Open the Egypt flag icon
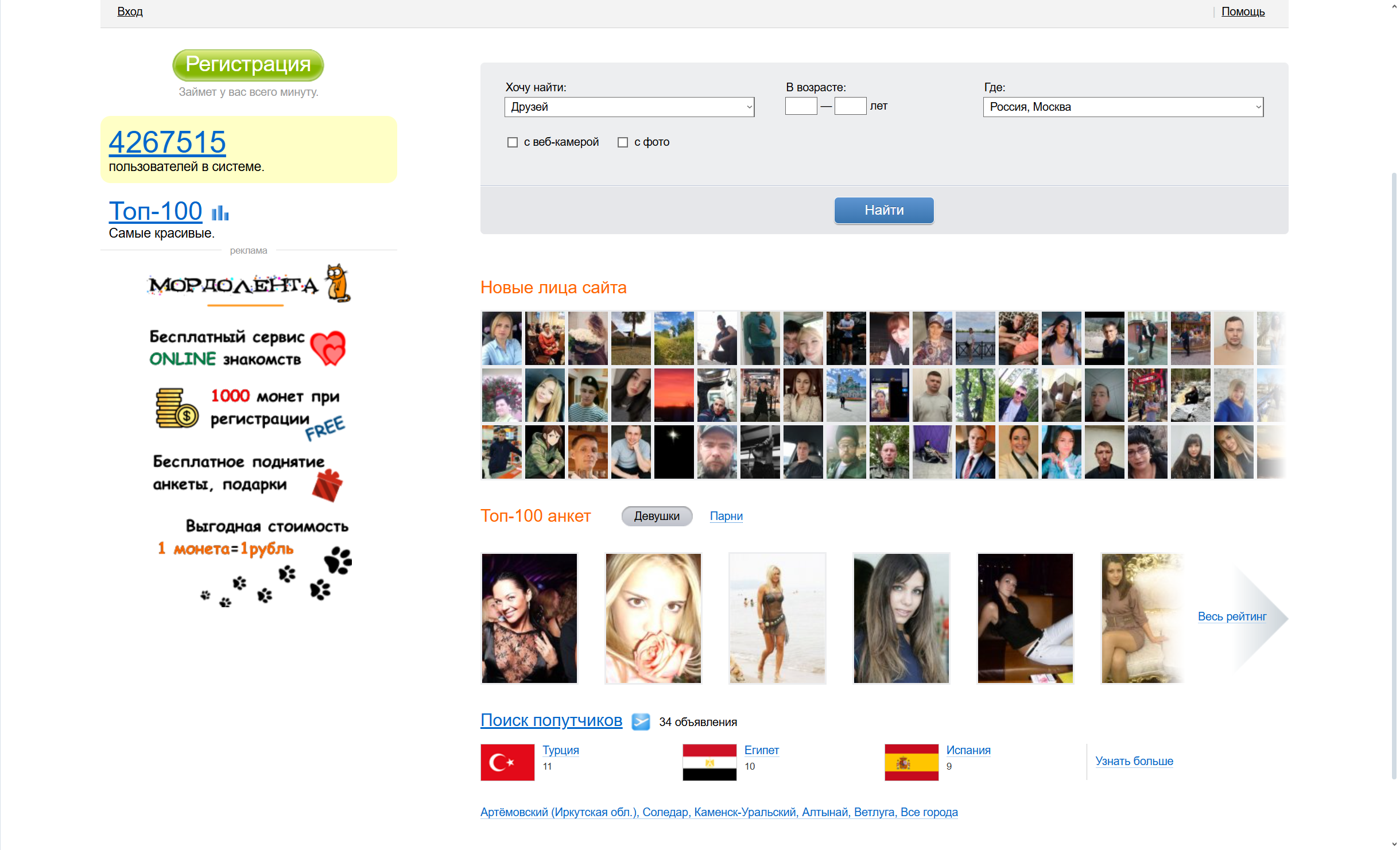1400x850 pixels. [x=709, y=762]
